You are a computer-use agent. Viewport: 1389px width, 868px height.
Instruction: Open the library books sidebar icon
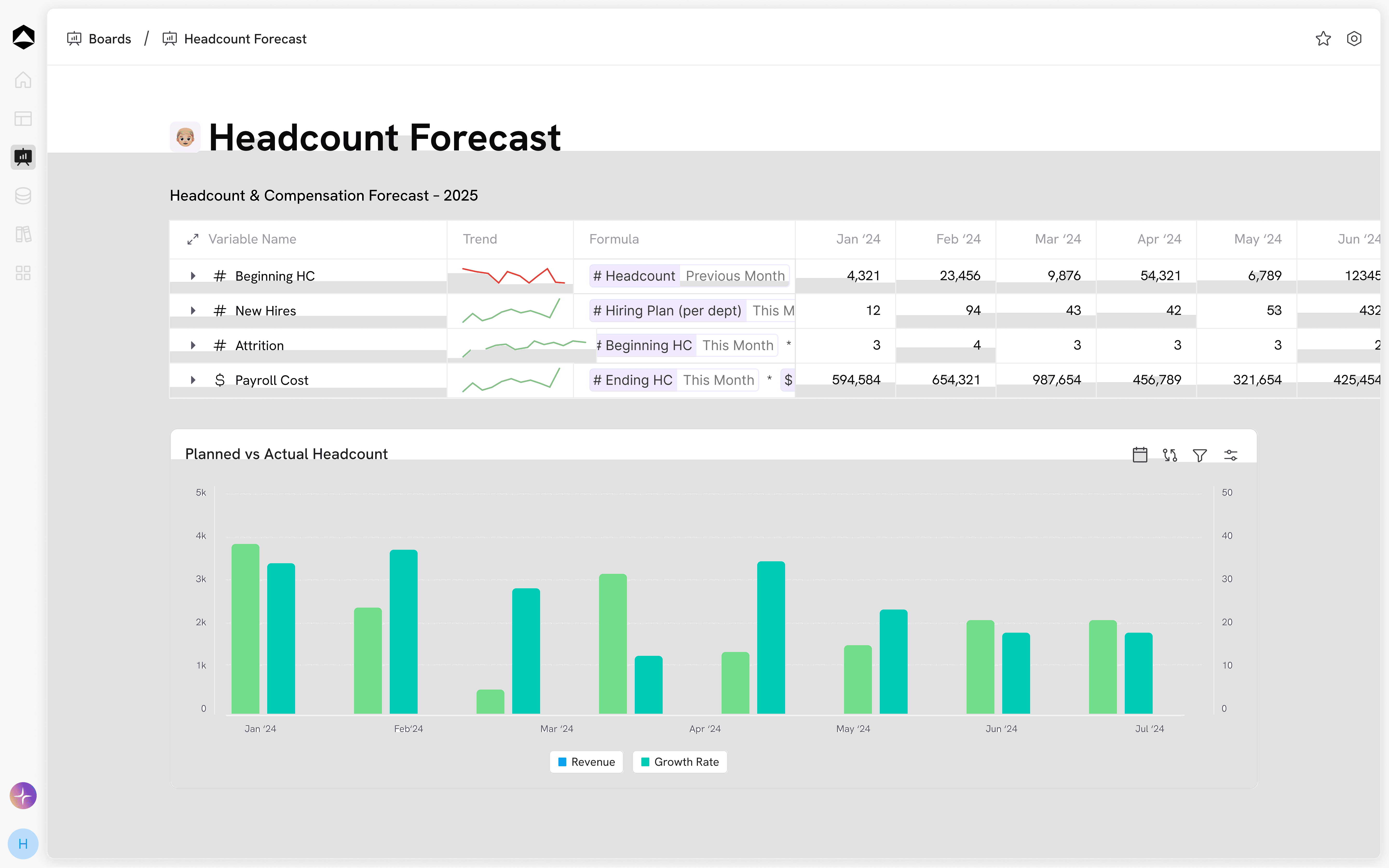click(23, 234)
